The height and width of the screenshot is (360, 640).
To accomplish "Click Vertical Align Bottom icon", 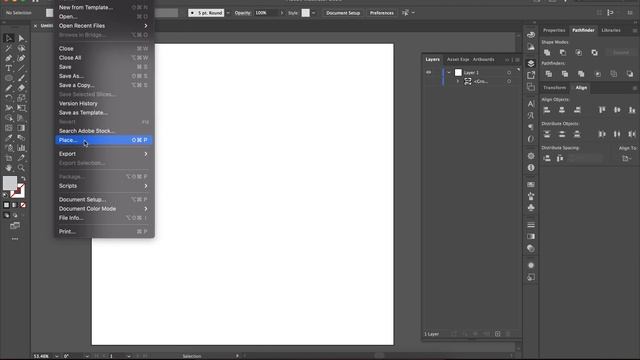I will pyautogui.click(x=632, y=110).
